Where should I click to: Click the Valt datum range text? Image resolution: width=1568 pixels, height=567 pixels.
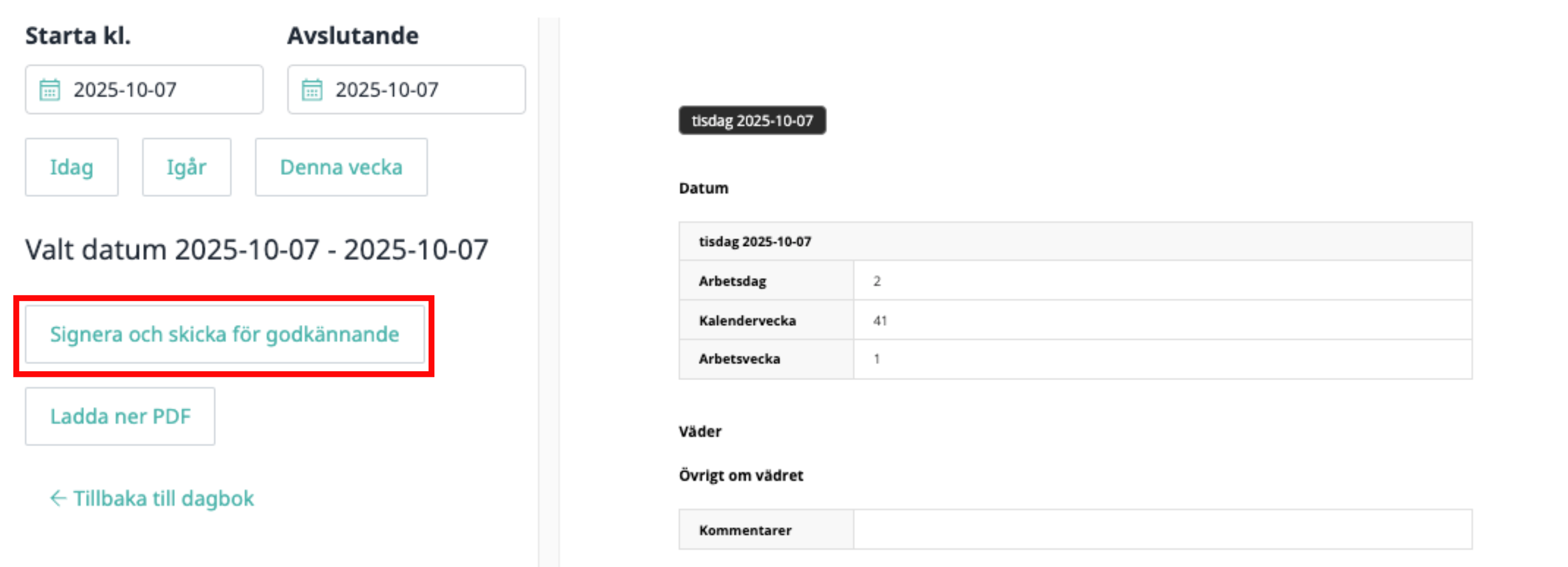pos(256,250)
